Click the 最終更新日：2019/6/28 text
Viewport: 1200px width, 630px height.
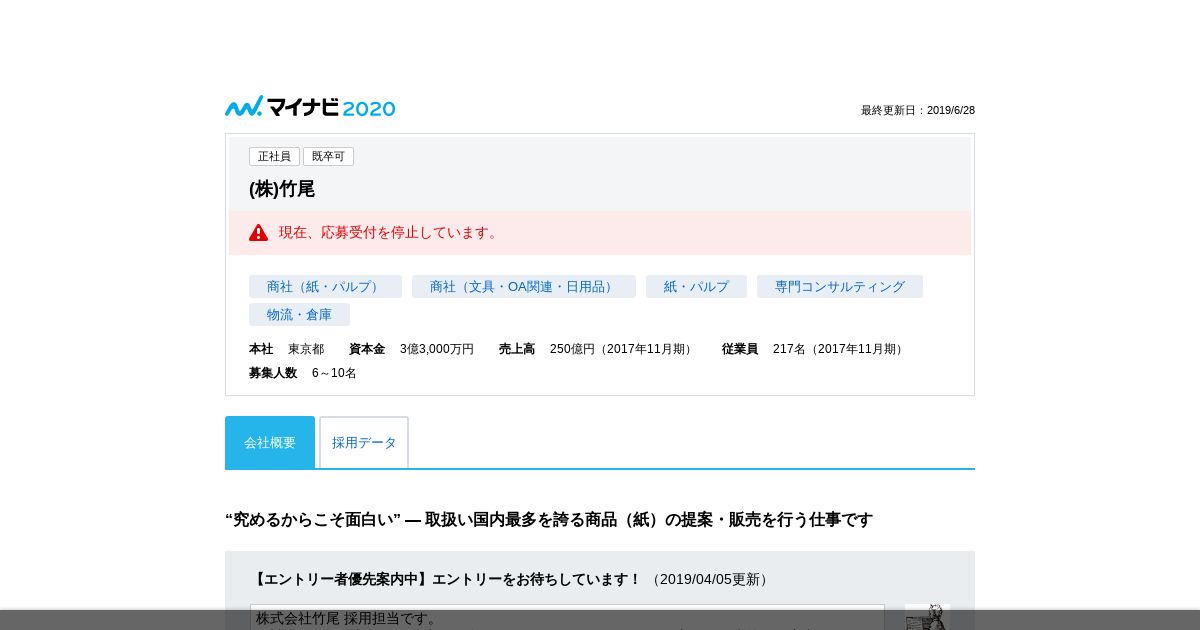918,110
